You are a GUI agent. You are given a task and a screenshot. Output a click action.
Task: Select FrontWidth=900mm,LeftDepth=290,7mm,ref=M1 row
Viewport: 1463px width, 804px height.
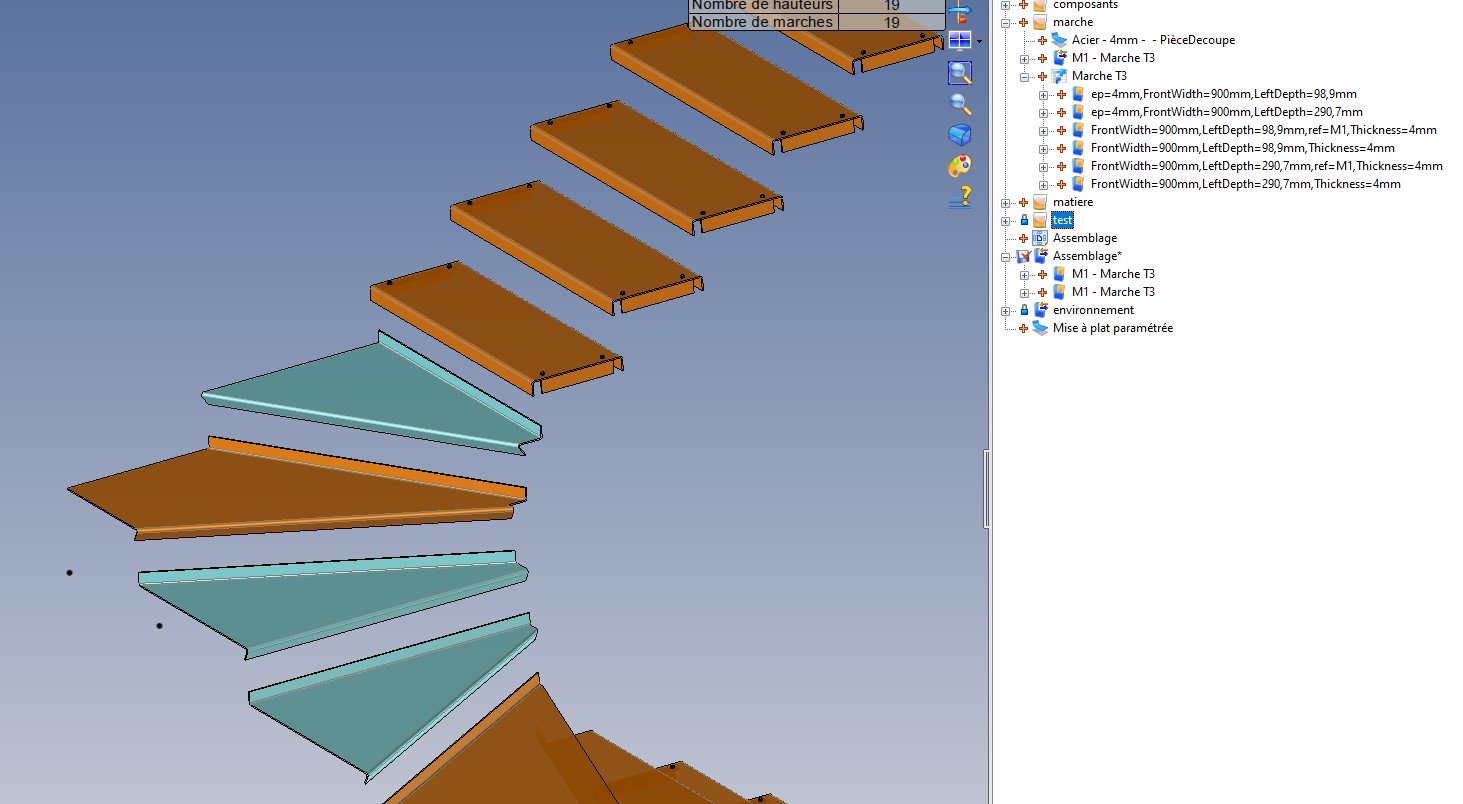(1266, 166)
